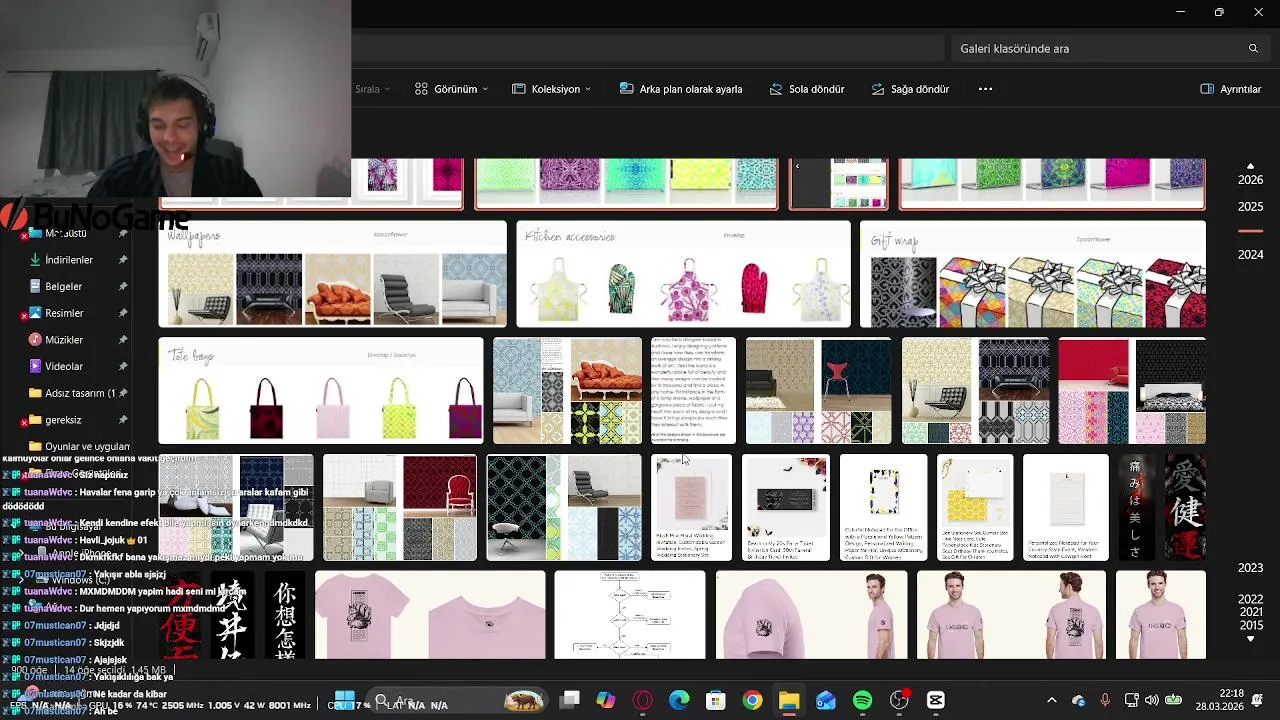
Task: Open Outlook from the taskbar
Action: coord(825,700)
